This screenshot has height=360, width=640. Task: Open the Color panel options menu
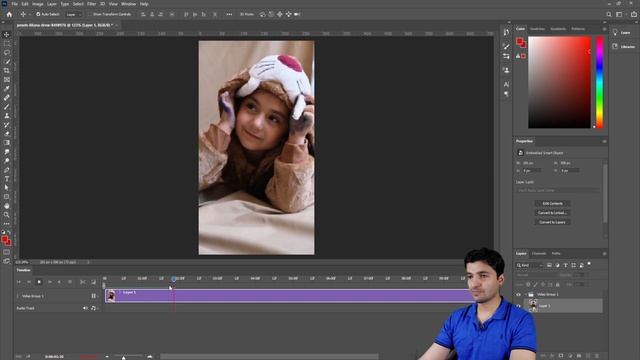[x=604, y=29]
